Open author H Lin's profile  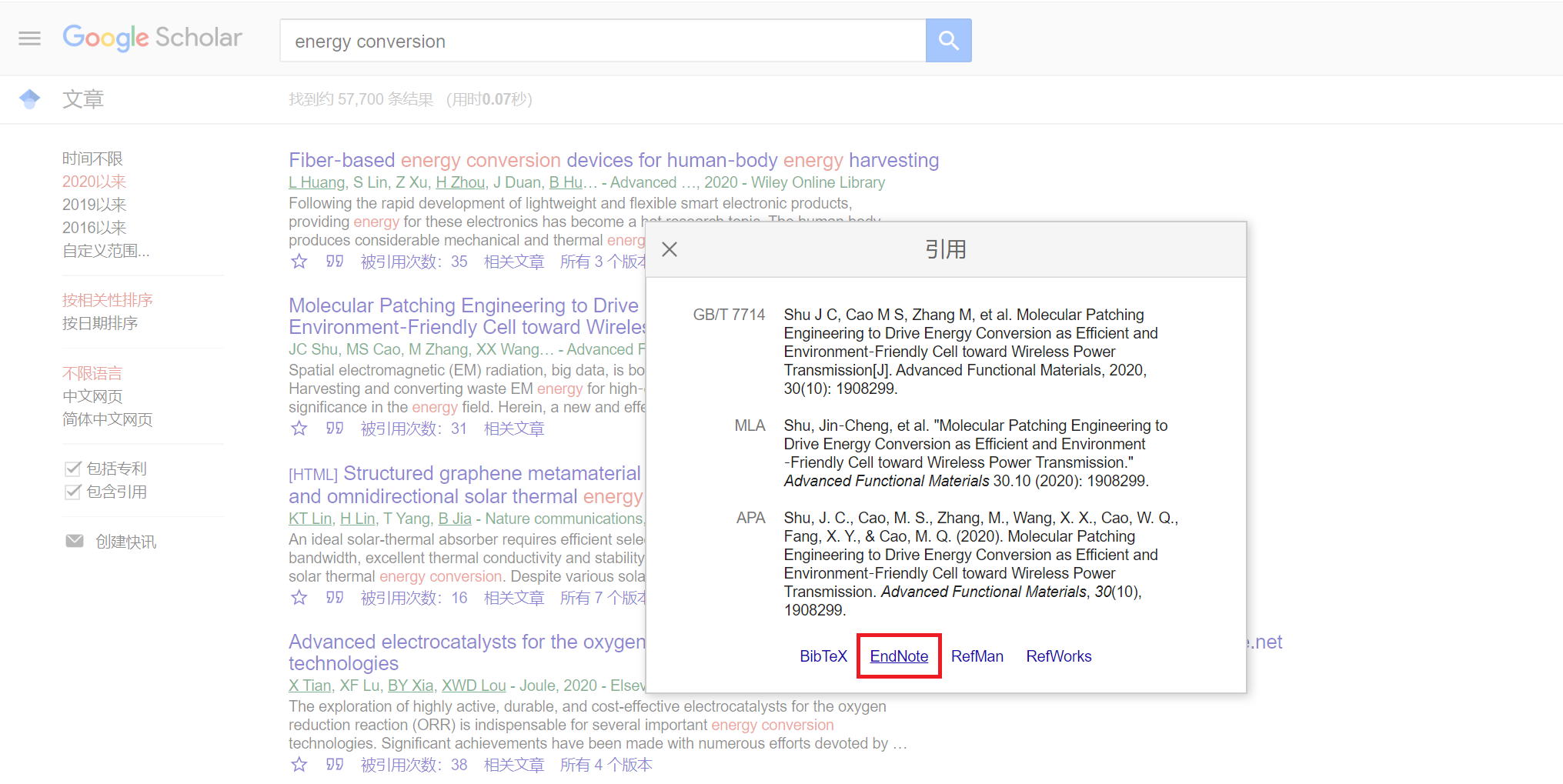(x=358, y=519)
